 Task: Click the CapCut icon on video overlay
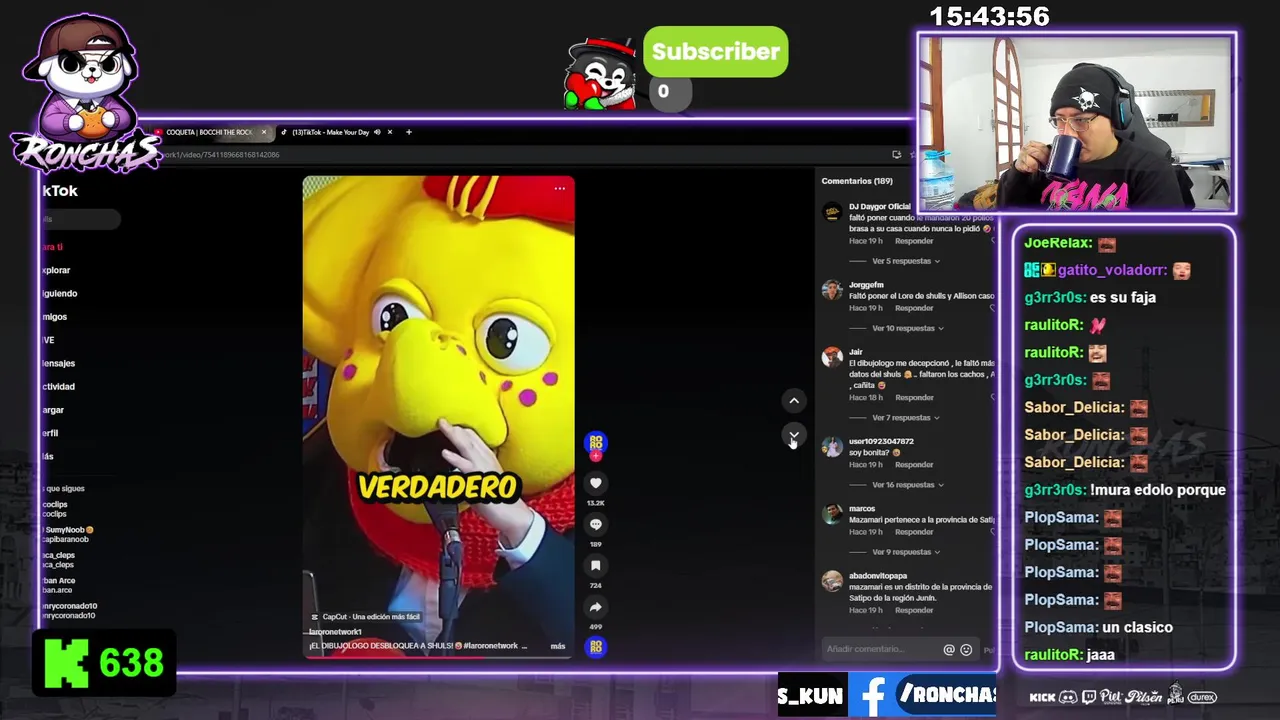(x=314, y=617)
